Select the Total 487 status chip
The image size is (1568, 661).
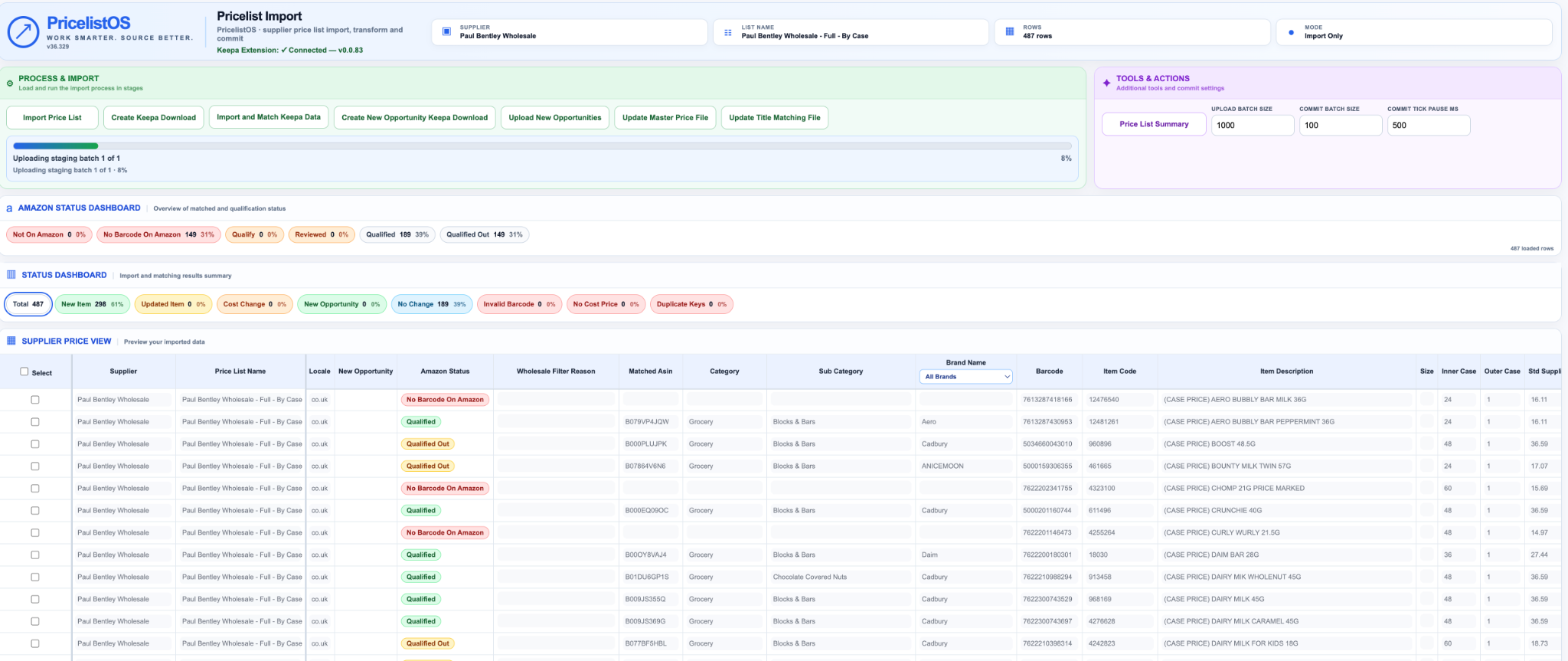pyautogui.click(x=28, y=304)
